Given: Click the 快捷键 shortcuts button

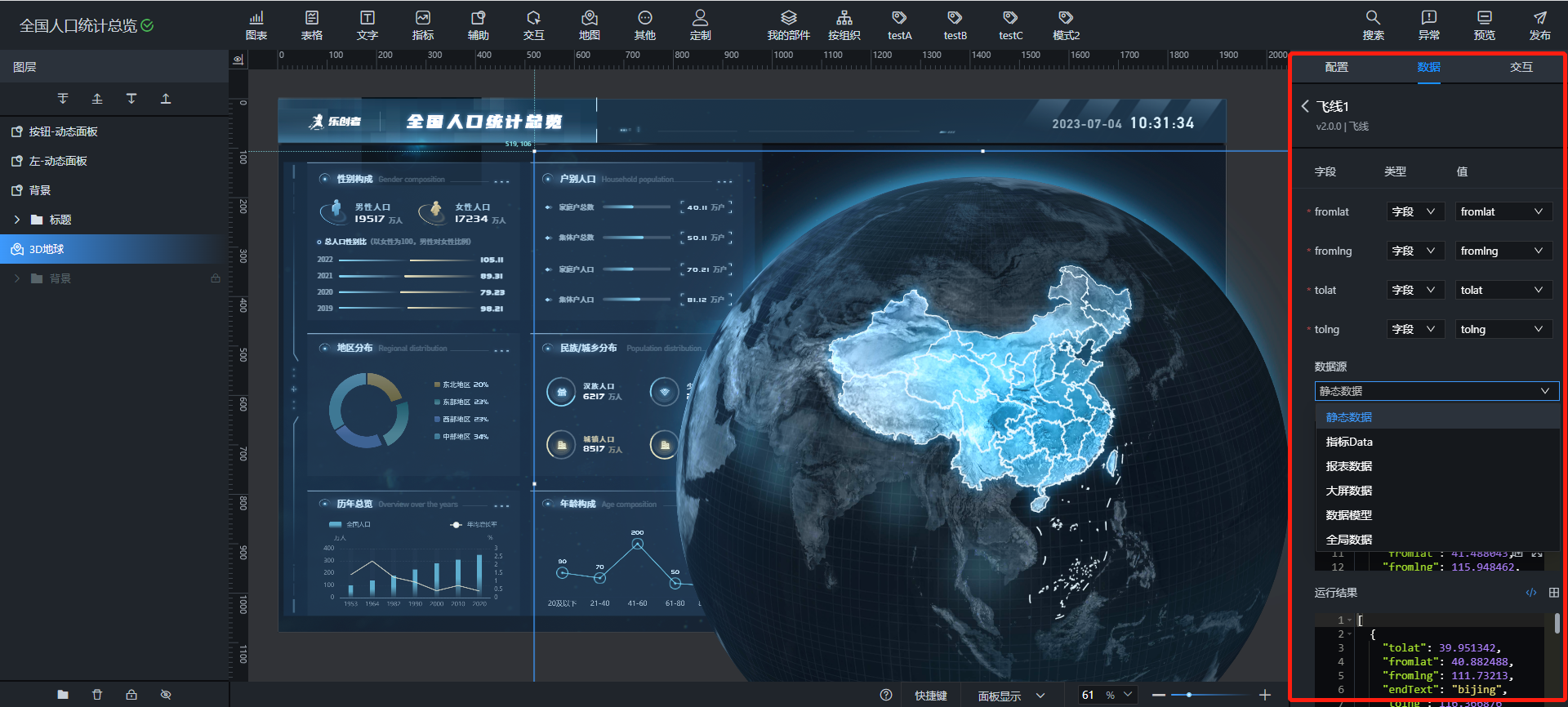Looking at the screenshot, I should coord(930,696).
